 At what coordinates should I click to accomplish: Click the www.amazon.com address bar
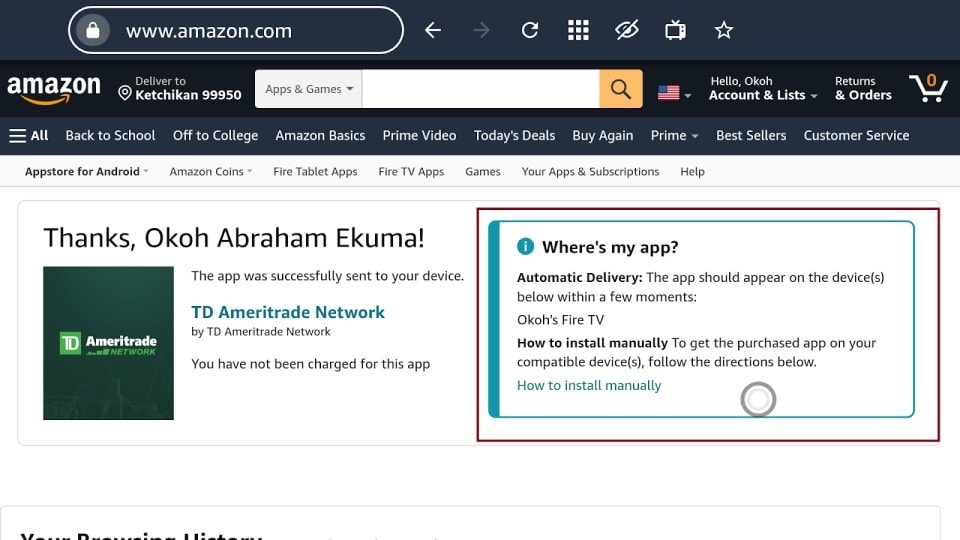pyautogui.click(x=235, y=31)
